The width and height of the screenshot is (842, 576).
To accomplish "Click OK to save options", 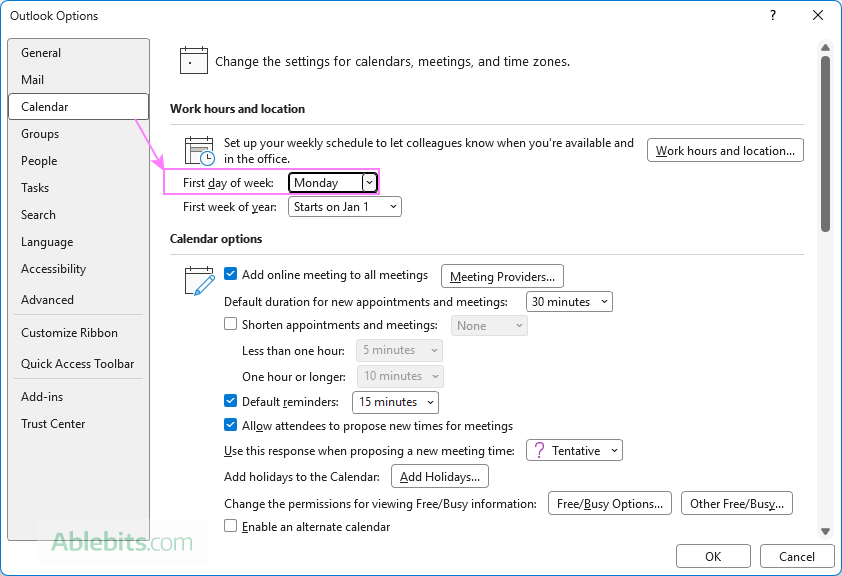I will click(x=713, y=556).
